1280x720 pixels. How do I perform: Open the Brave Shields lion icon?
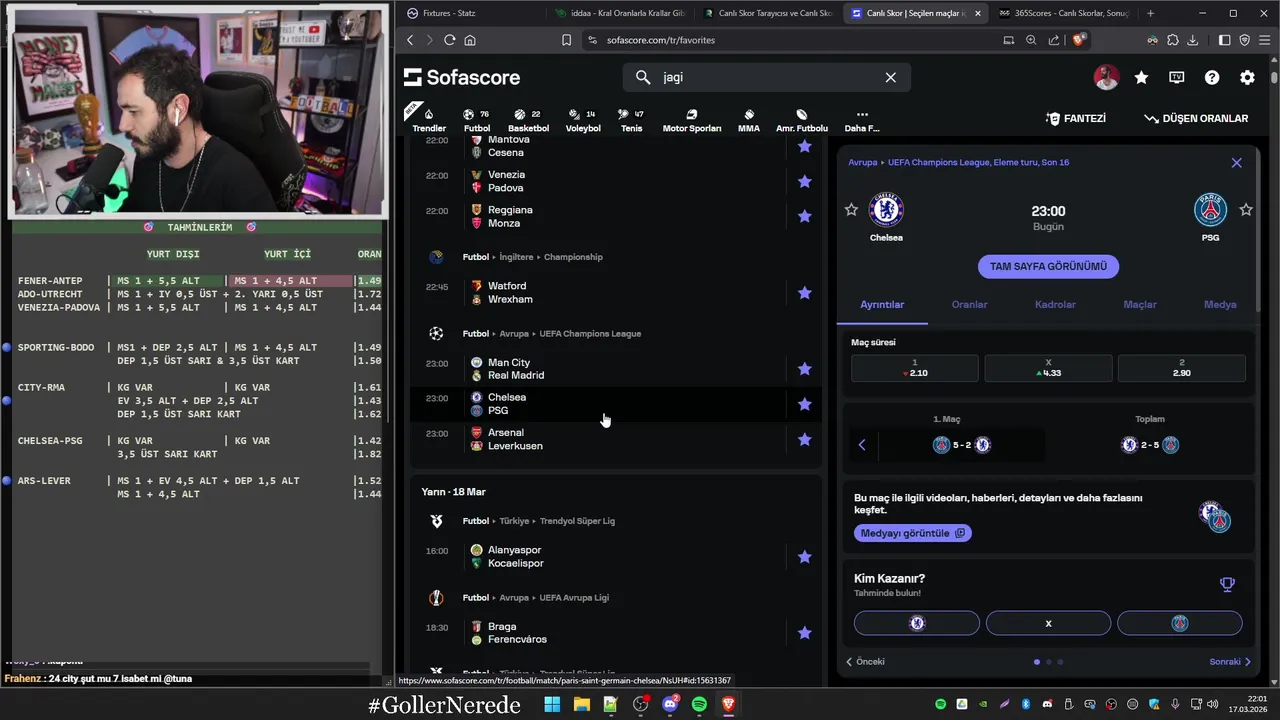tap(1078, 40)
